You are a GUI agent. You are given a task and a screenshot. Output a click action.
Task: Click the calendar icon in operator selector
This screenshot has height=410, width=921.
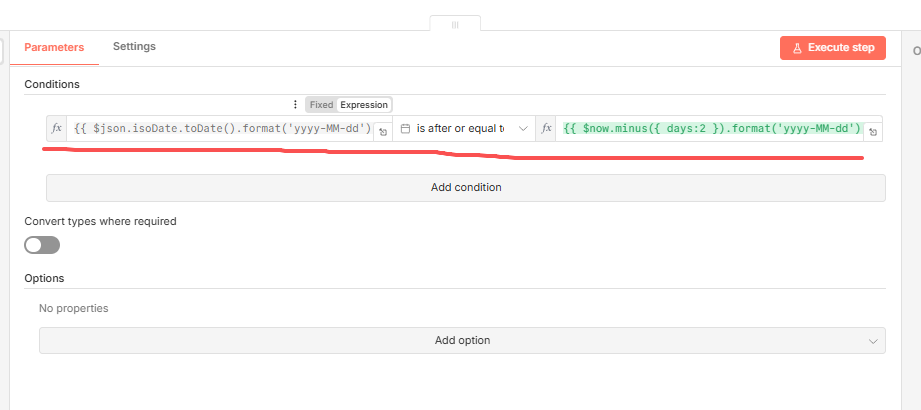[x=405, y=128]
